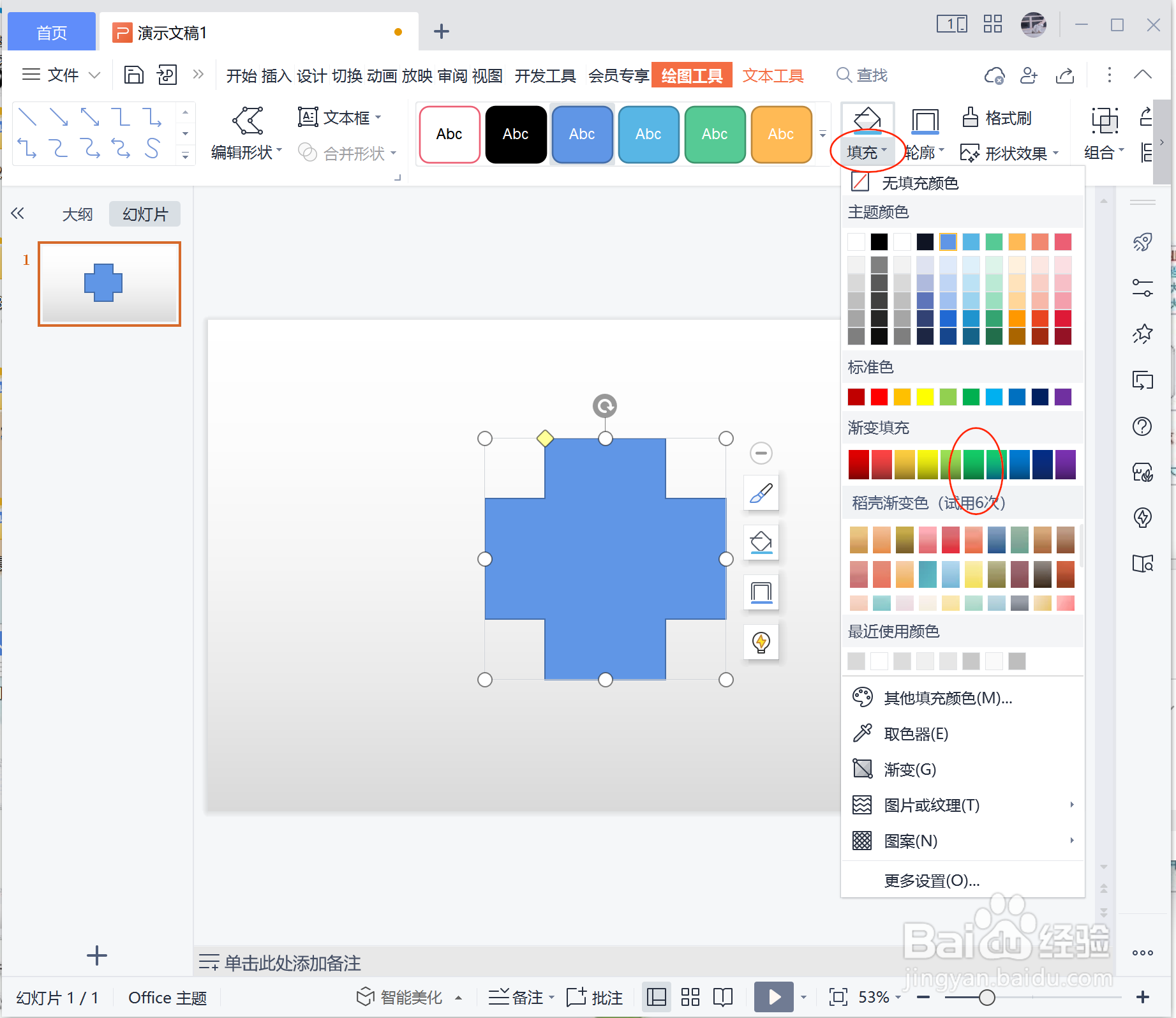Add new slide with plus button
This screenshot has height=1018, width=1176.
[x=96, y=955]
